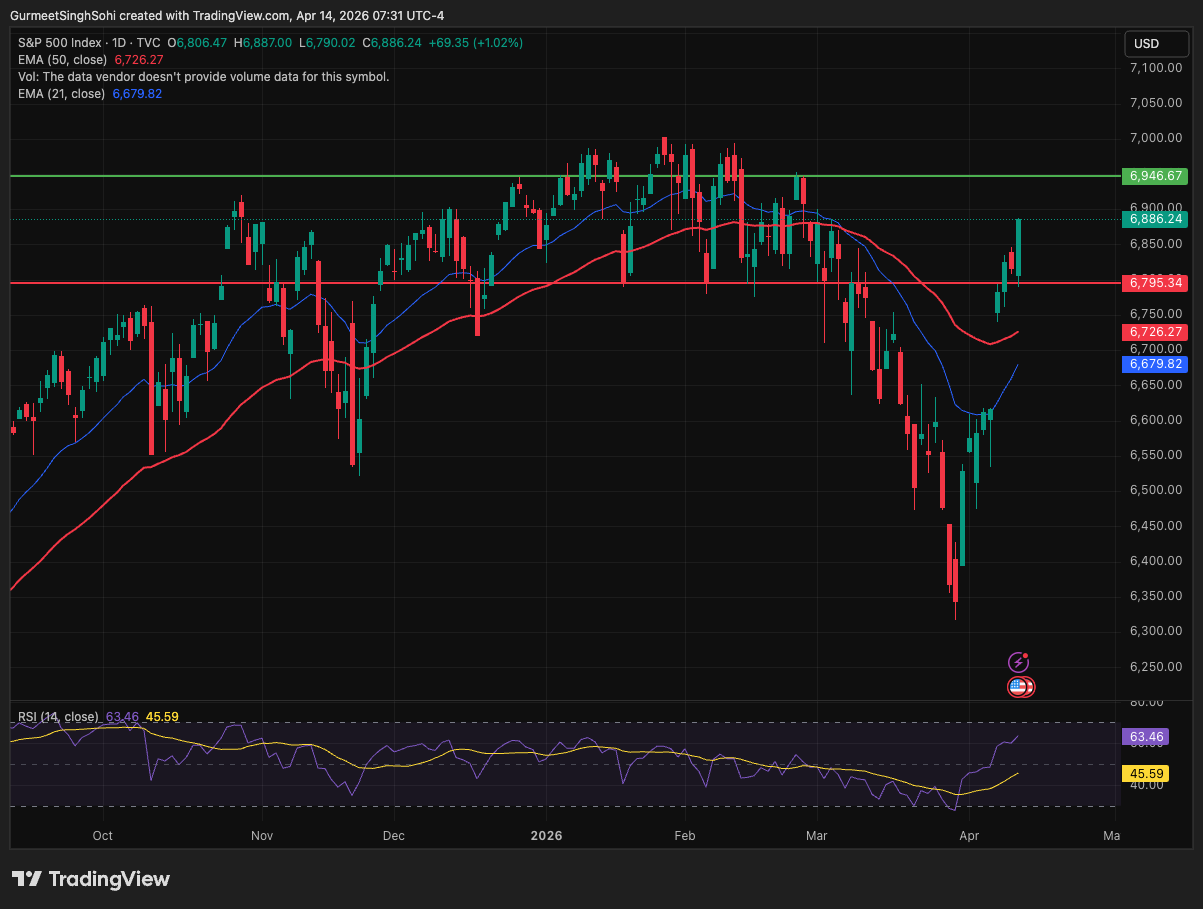The image size is (1203, 909).
Task: Click the purple lightning event icon
Action: click(1018, 662)
